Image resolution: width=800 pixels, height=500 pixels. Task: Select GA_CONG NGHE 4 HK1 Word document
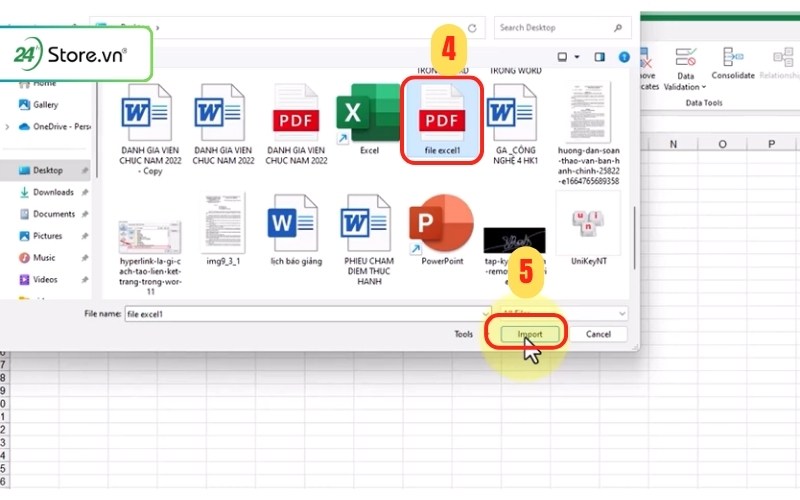[x=515, y=125]
